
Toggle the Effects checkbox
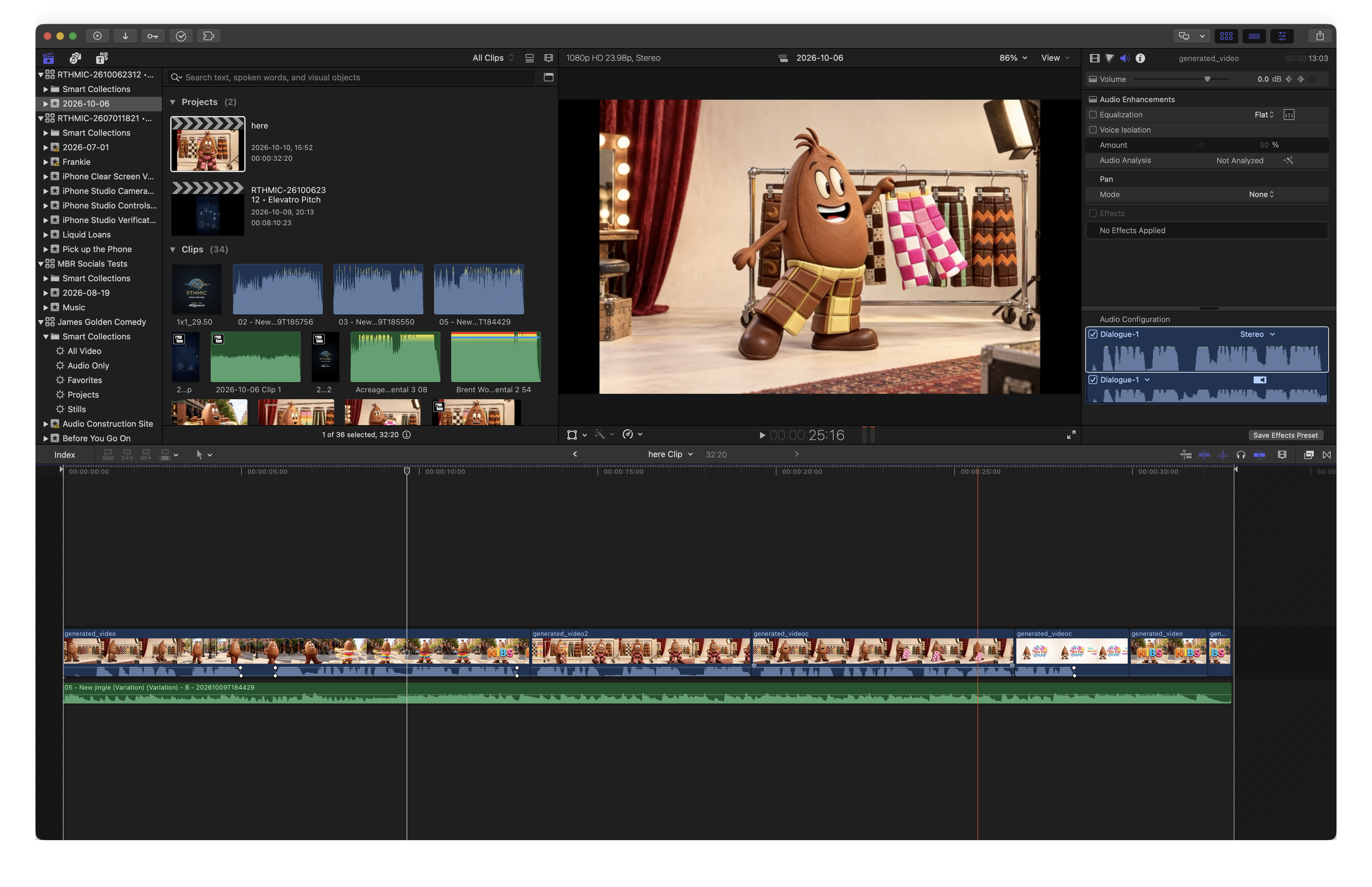(1093, 213)
